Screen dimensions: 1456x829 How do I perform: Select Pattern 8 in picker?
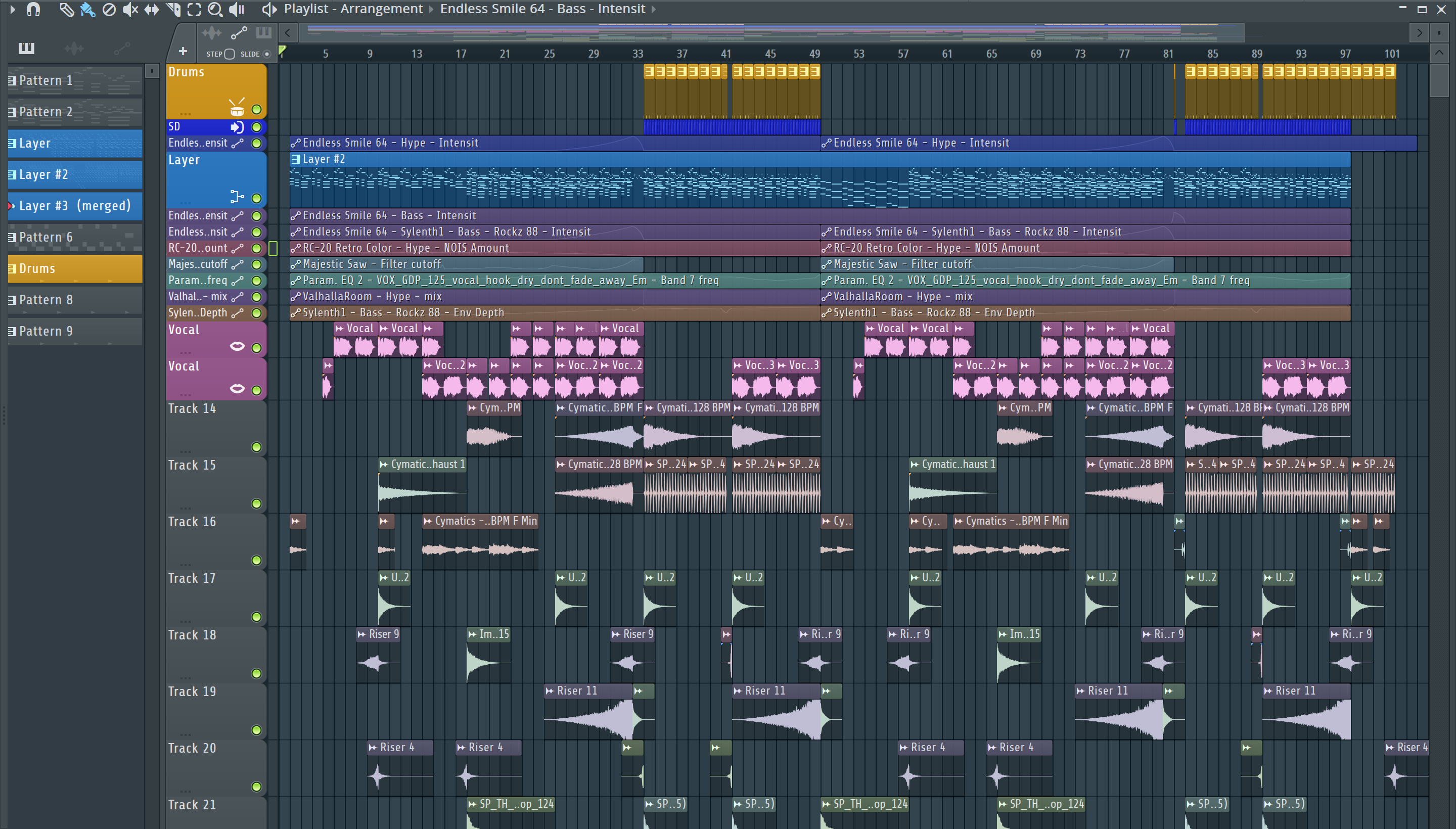[x=75, y=299]
